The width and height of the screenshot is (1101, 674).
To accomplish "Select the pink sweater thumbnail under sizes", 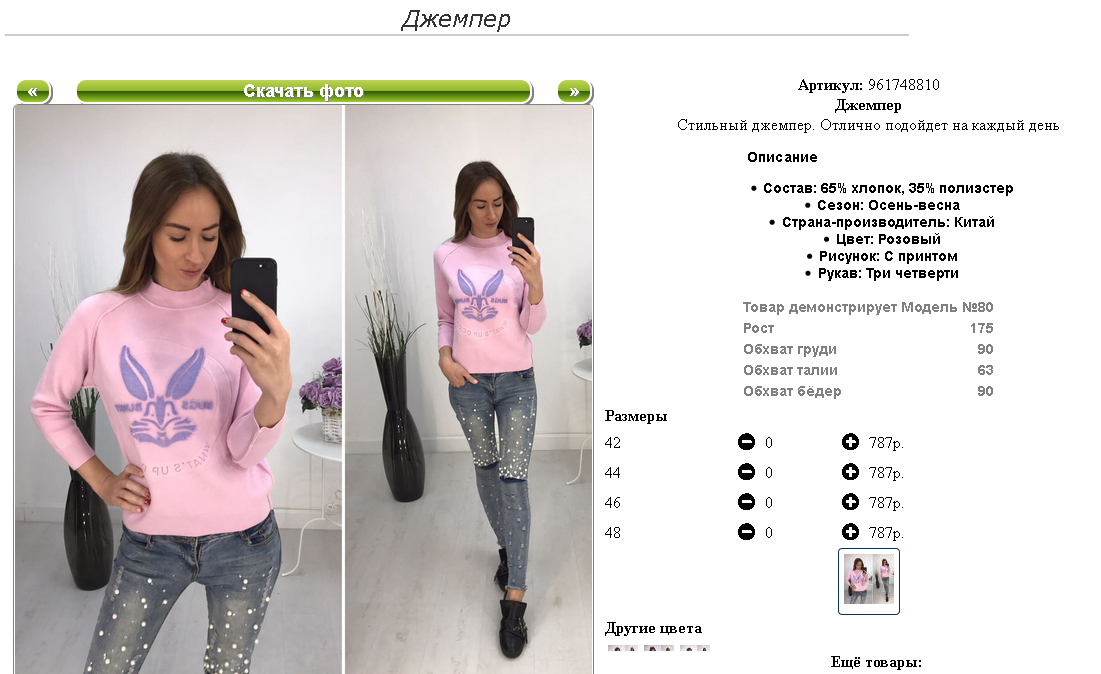I will [869, 581].
